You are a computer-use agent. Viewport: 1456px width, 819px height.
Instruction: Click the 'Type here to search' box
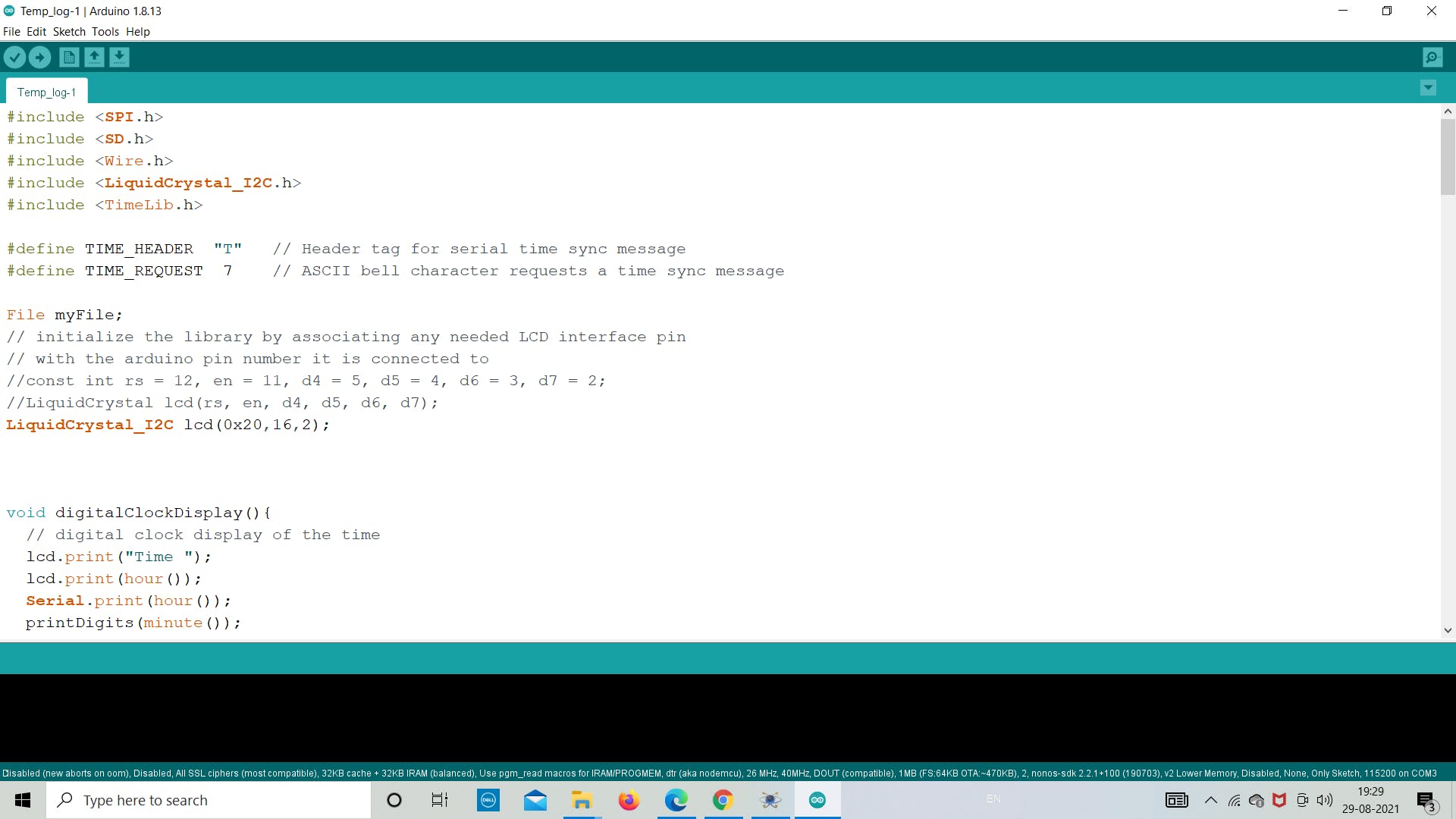[209, 800]
